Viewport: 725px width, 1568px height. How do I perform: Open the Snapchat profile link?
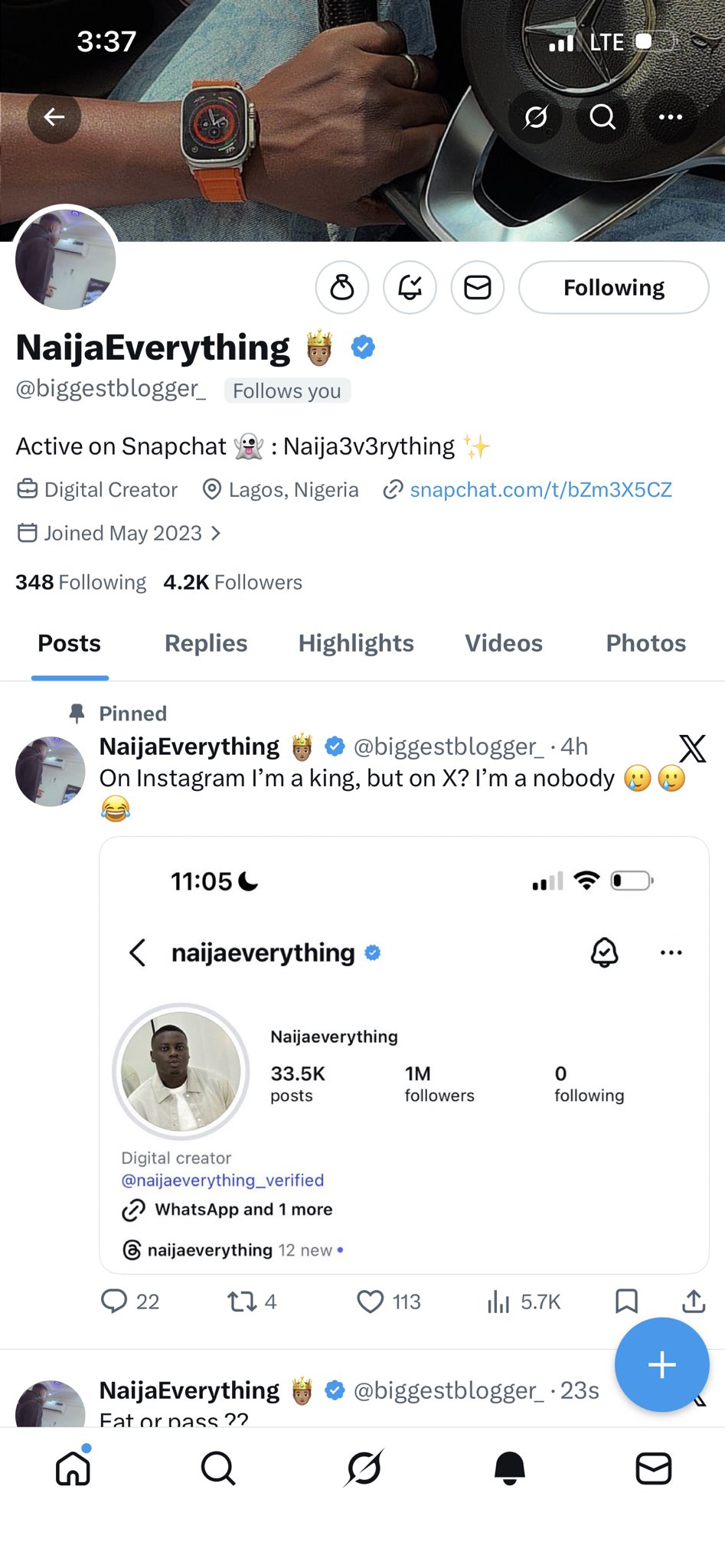coord(540,490)
